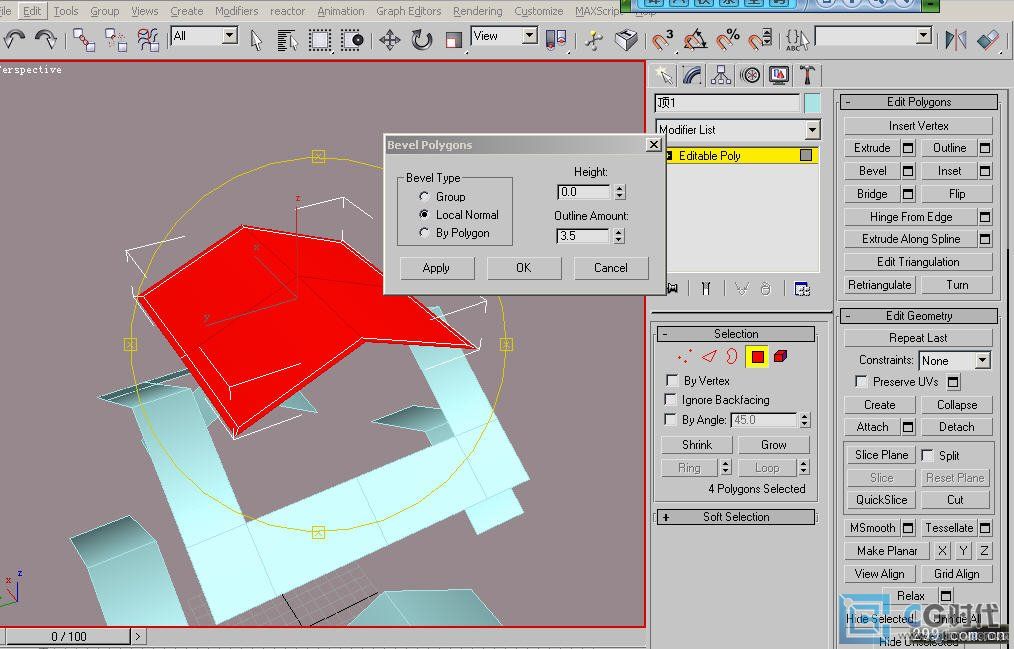Open the Motion command panel tab
This screenshot has height=649, width=1014.
pyautogui.click(x=750, y=76)
